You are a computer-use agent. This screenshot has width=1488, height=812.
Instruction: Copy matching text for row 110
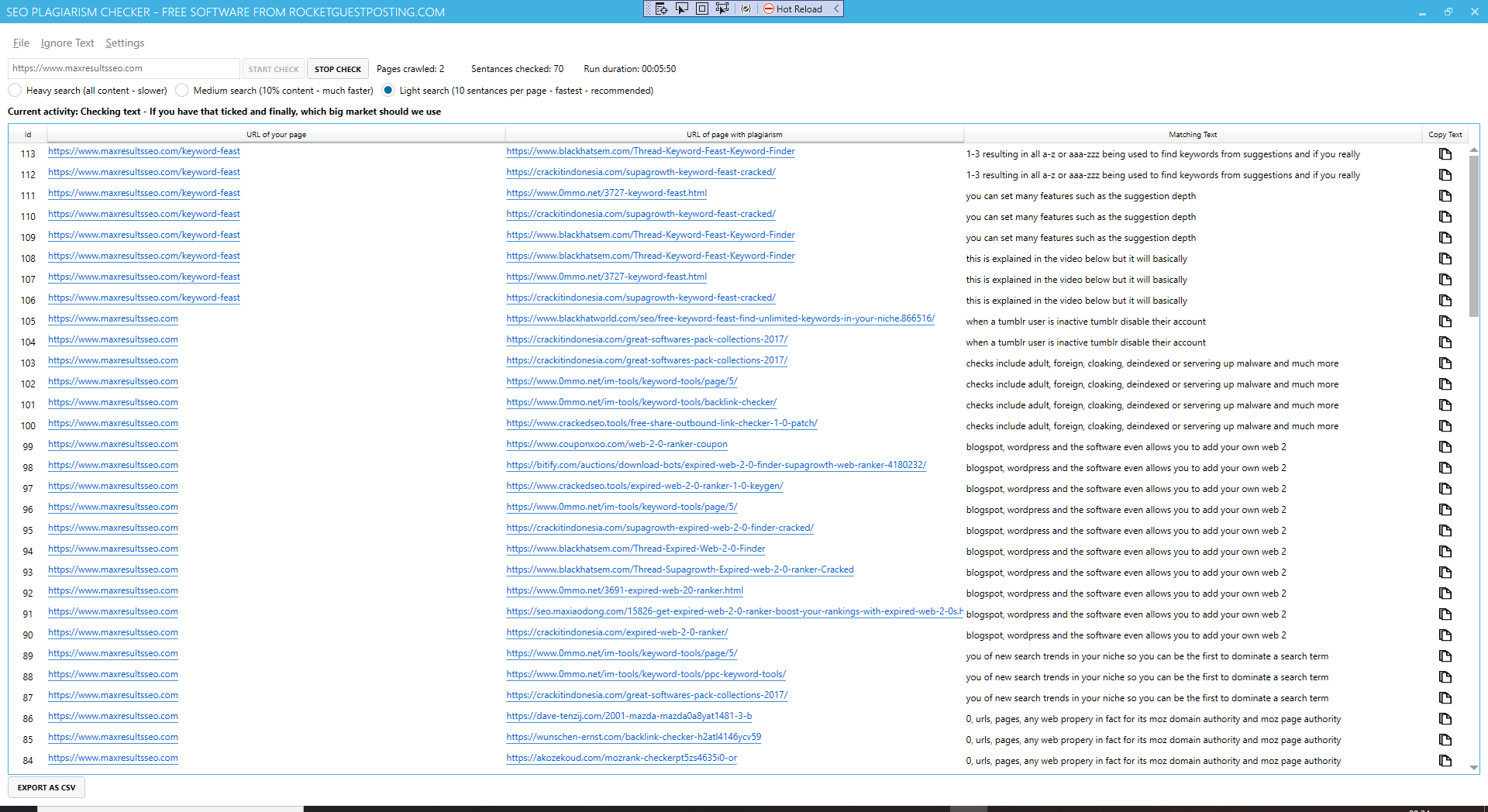point(1445,217)
